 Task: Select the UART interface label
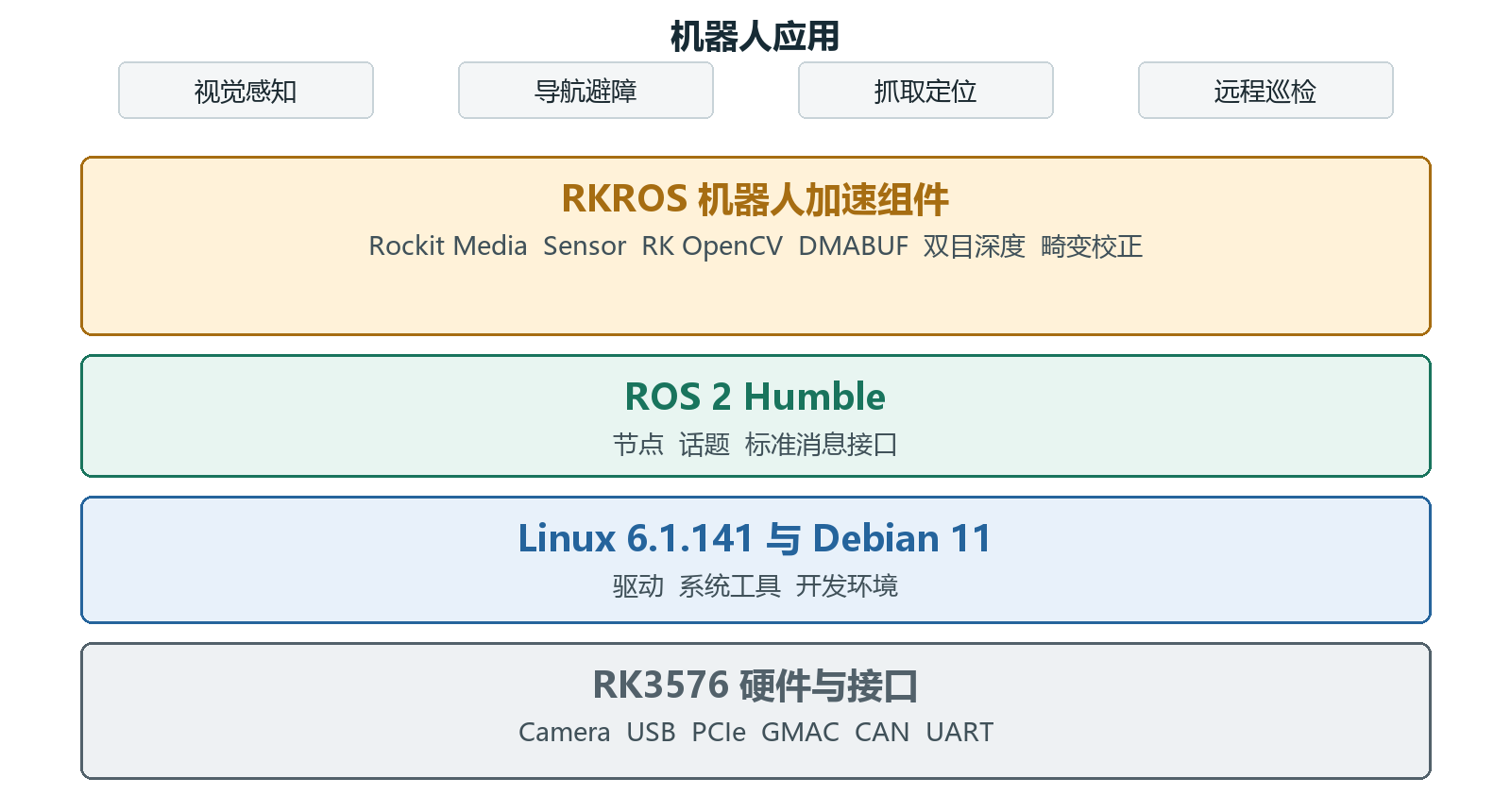pos(959,732)
